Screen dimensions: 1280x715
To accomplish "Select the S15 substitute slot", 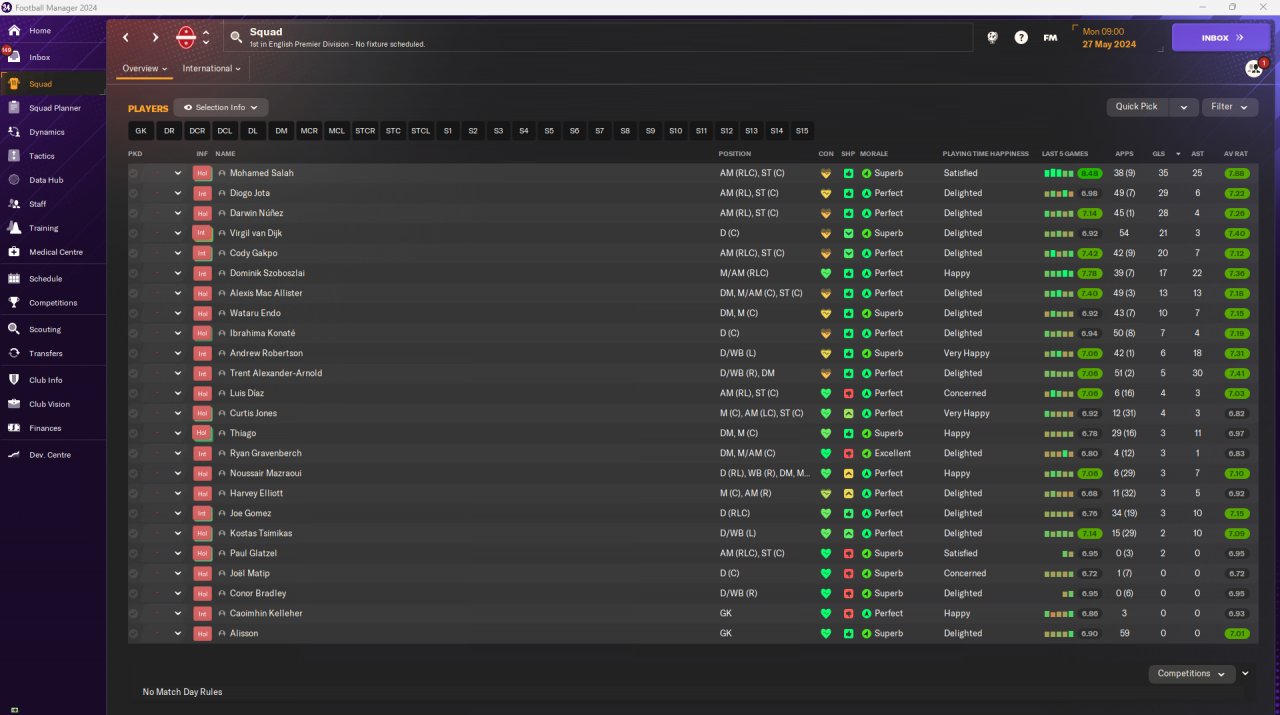I will [x=802, y=131].
